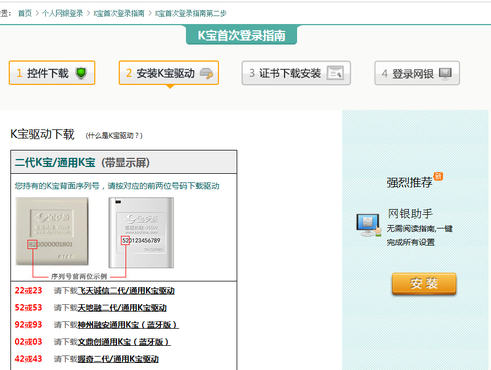Click the monitor icon on step 4
This screenshot has width=491, height=370.
tap(445, 73)
